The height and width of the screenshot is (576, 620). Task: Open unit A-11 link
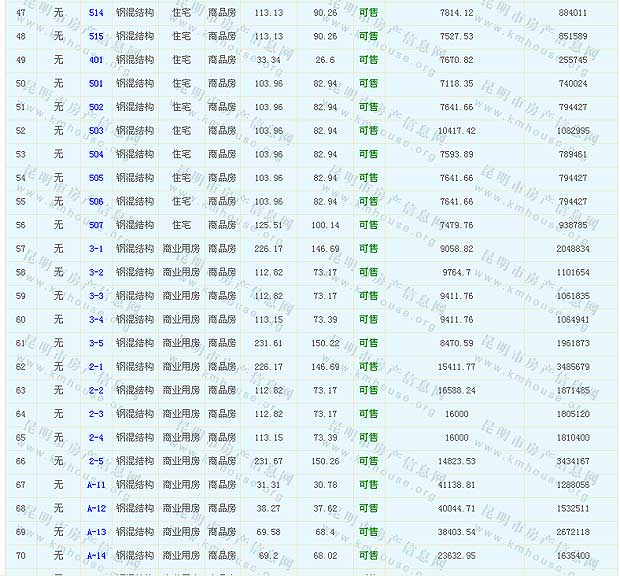click(x=96, y=485)
